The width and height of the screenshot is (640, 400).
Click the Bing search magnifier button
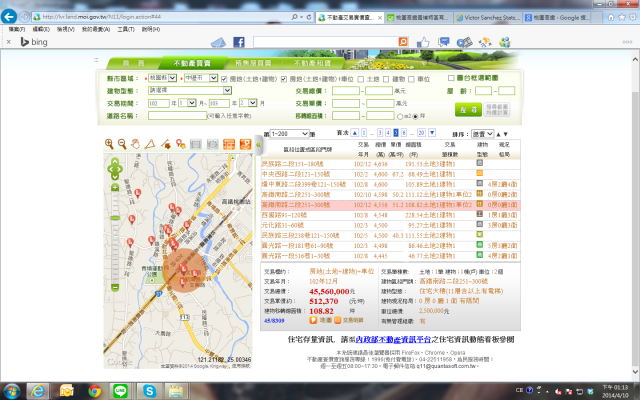pos(403,42)
